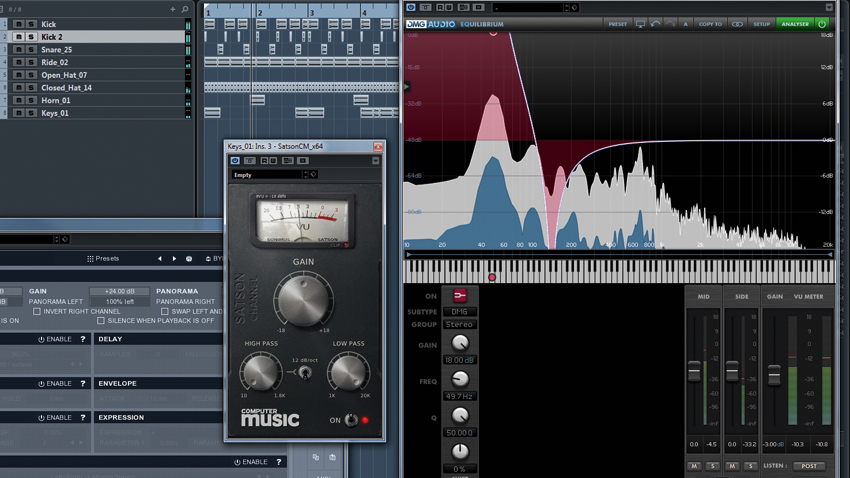Flip the Satson ON switch
This screenshot has height=478, width=850.
click(x=351, y=420)
